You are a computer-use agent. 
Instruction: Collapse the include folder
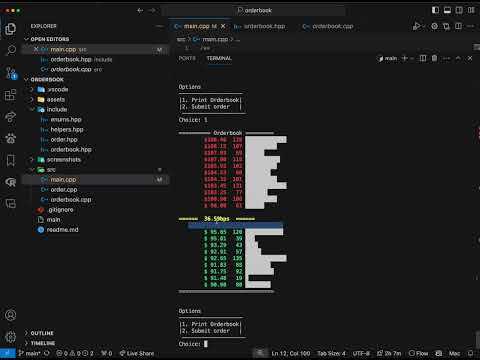point(57,110)
